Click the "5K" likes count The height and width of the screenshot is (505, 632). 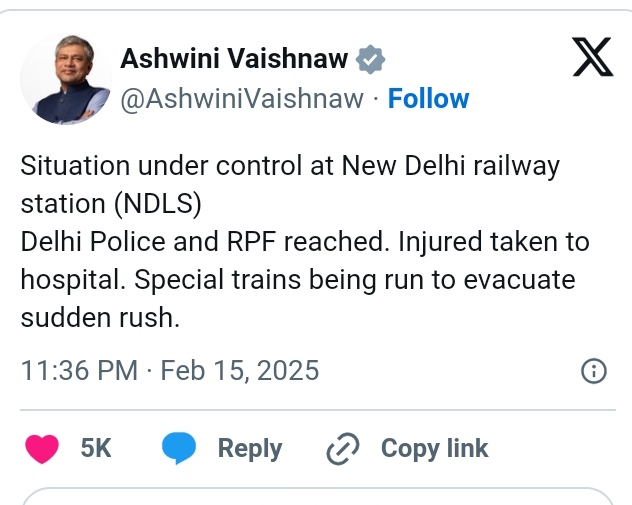tap(96, 448)
